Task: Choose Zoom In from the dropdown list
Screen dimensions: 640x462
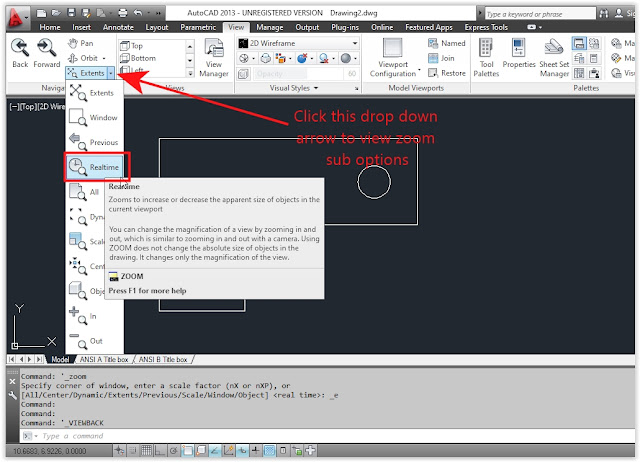Action: (95, 316)
